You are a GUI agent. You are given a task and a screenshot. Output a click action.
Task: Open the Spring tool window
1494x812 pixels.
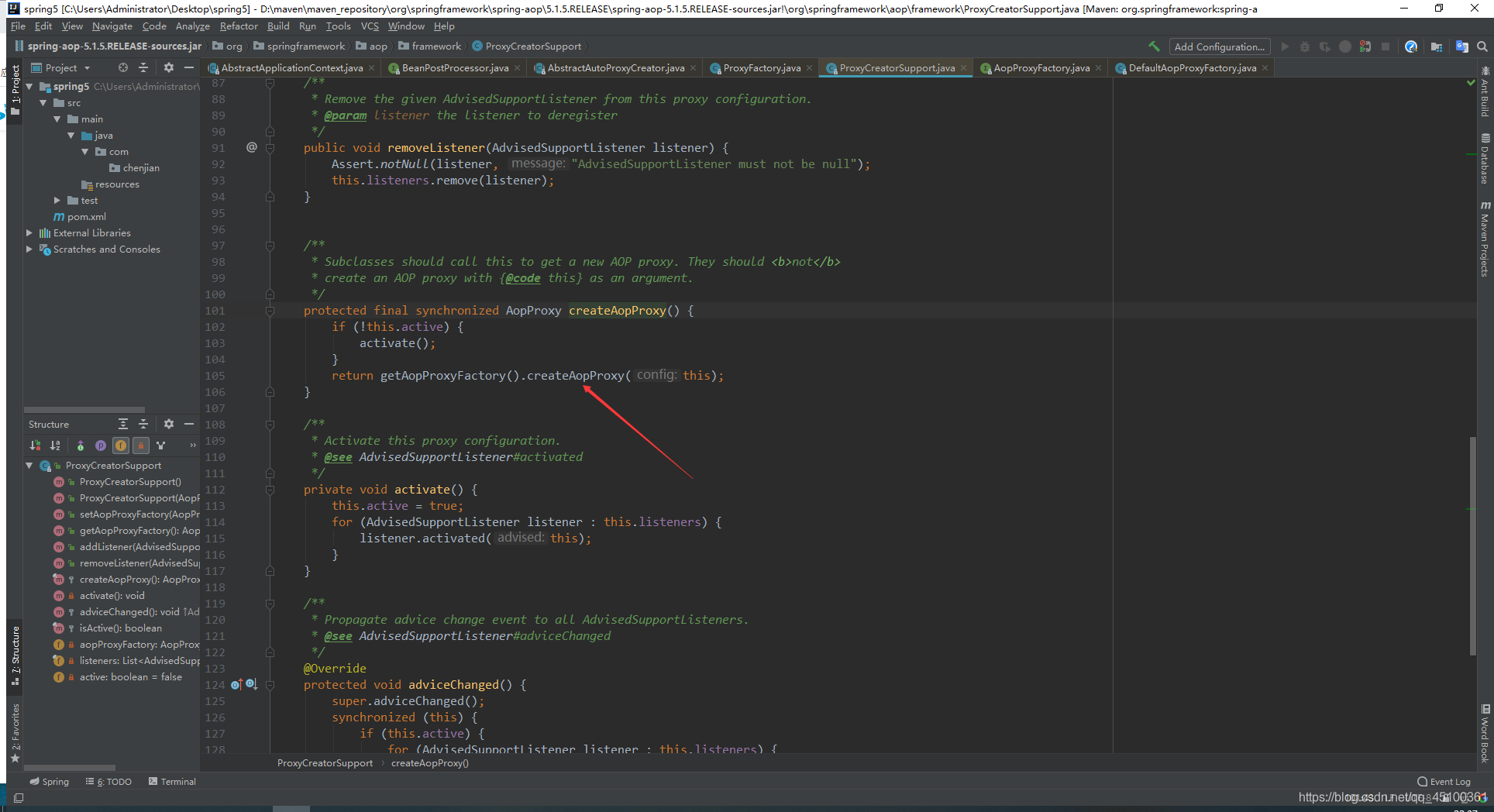[x=49, y=782]
